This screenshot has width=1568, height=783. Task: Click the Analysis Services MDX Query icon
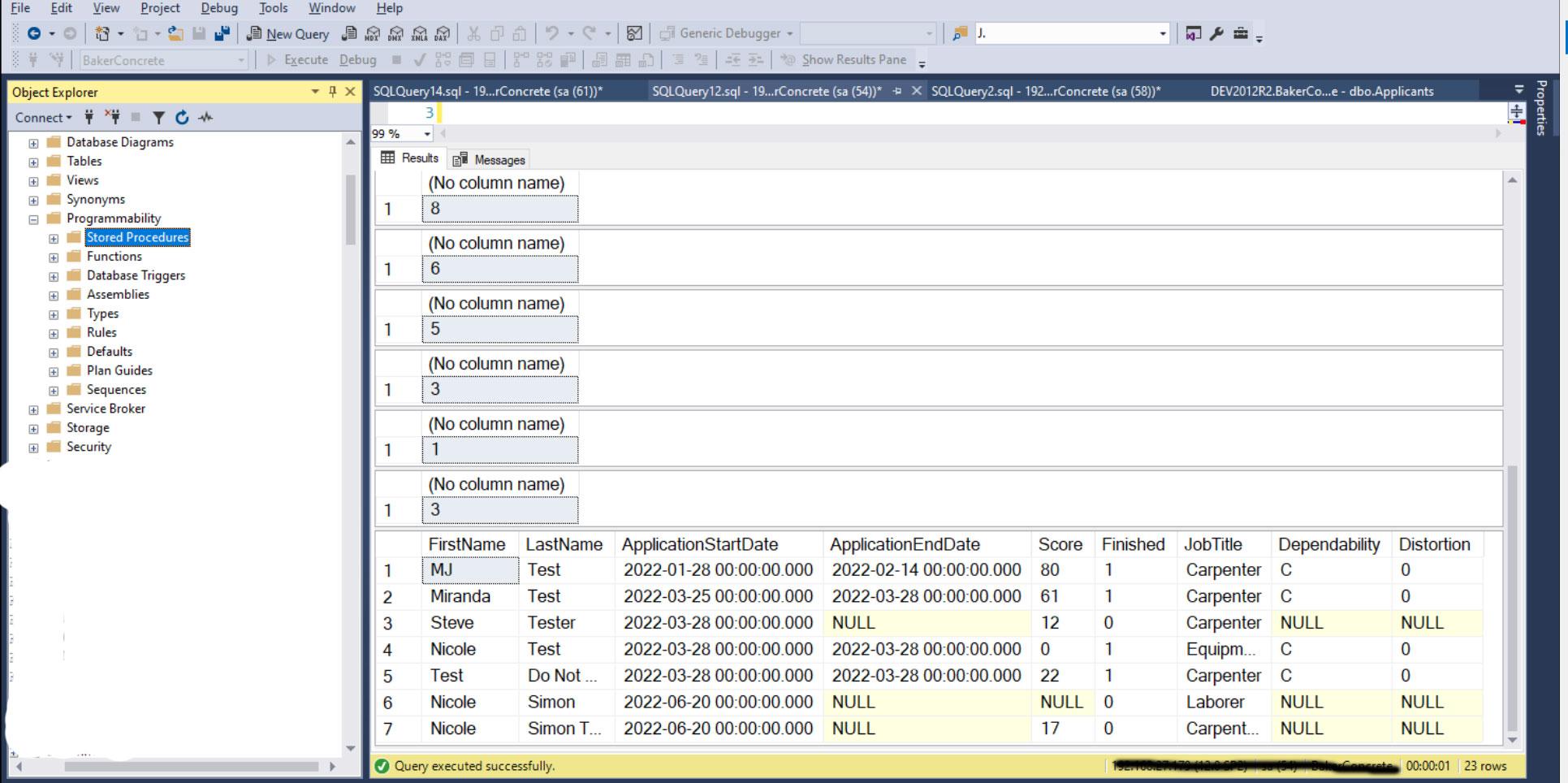373,33
